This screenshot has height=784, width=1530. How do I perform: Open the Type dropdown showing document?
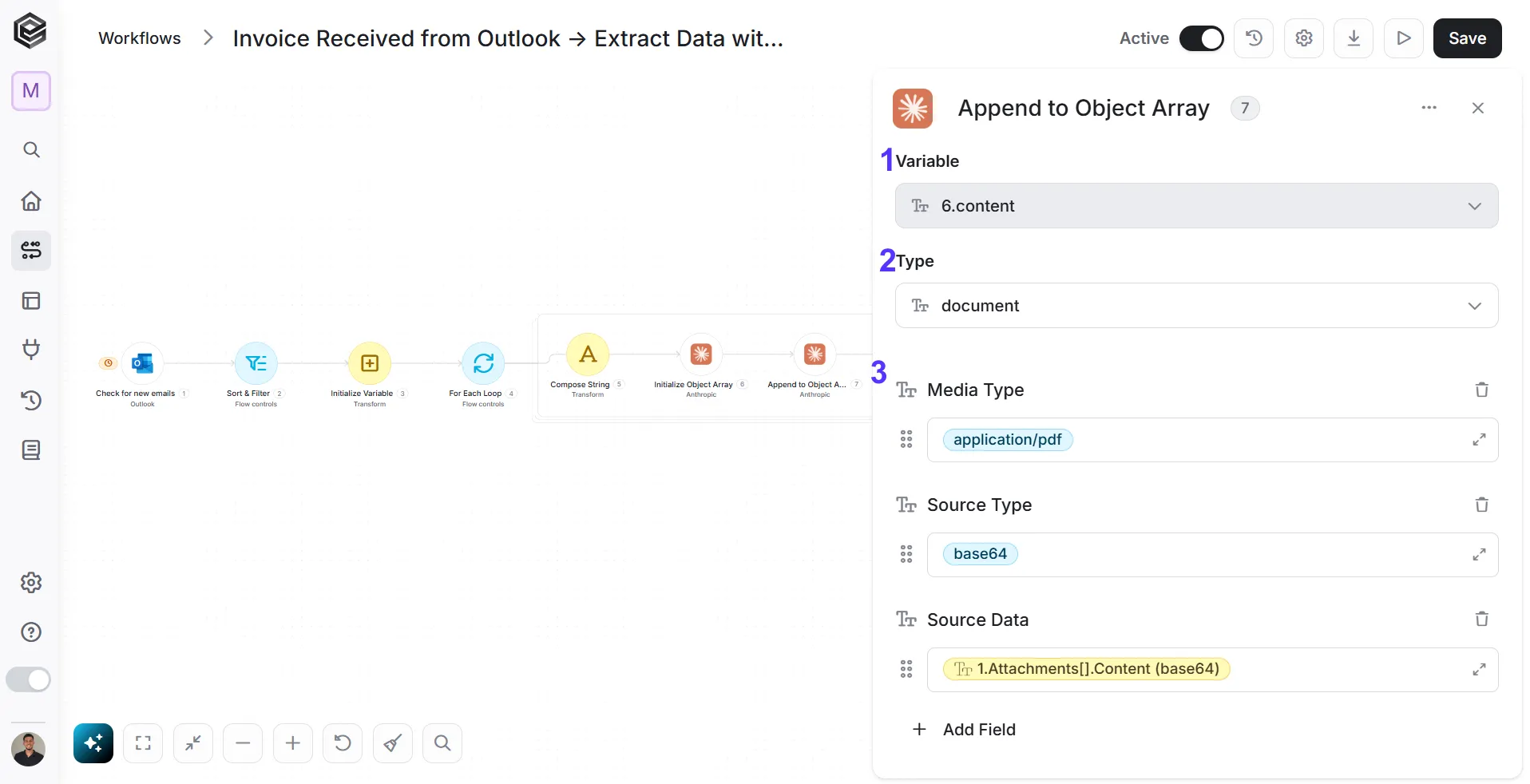1196,306
